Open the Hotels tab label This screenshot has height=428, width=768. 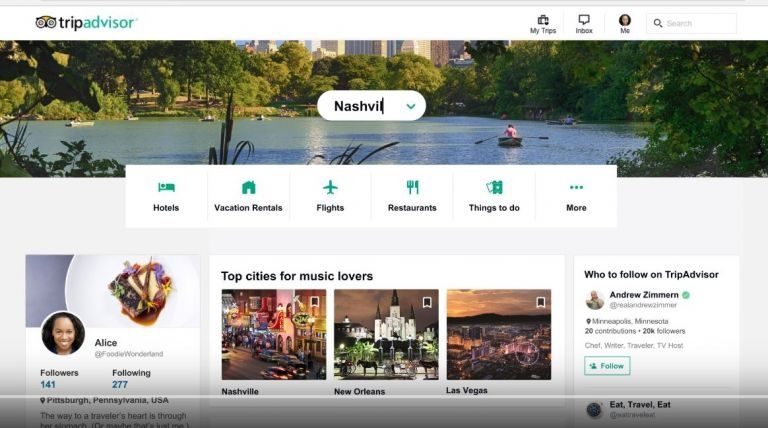point(166,208)
